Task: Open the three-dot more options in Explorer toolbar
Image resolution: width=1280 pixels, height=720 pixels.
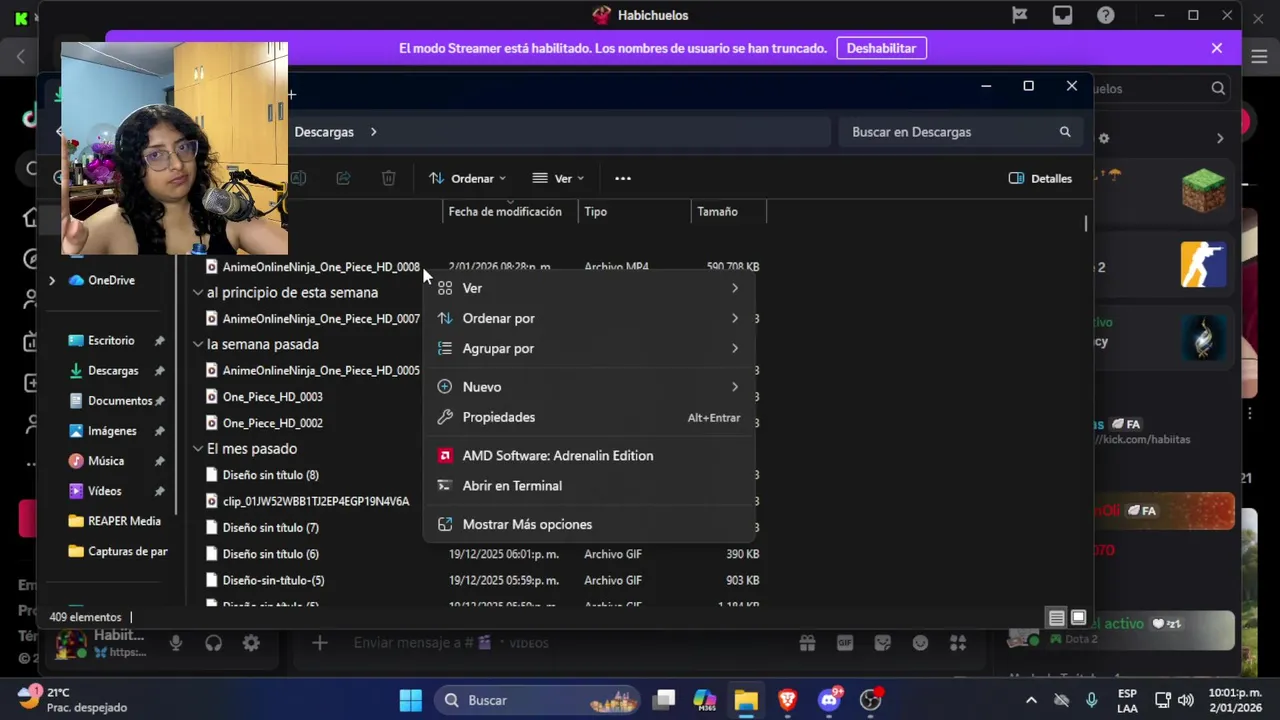Action: pos(623,178)
